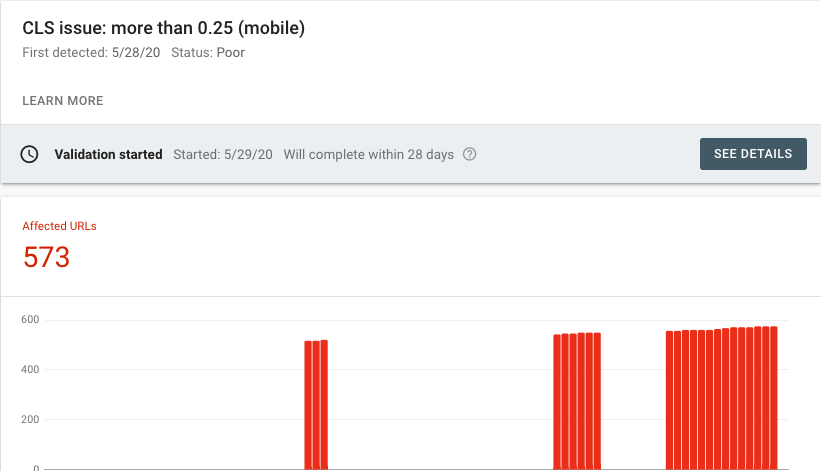Click the first cluster of red bars
This screenshot has width=821, height=471.
click(x=316, y=405)
